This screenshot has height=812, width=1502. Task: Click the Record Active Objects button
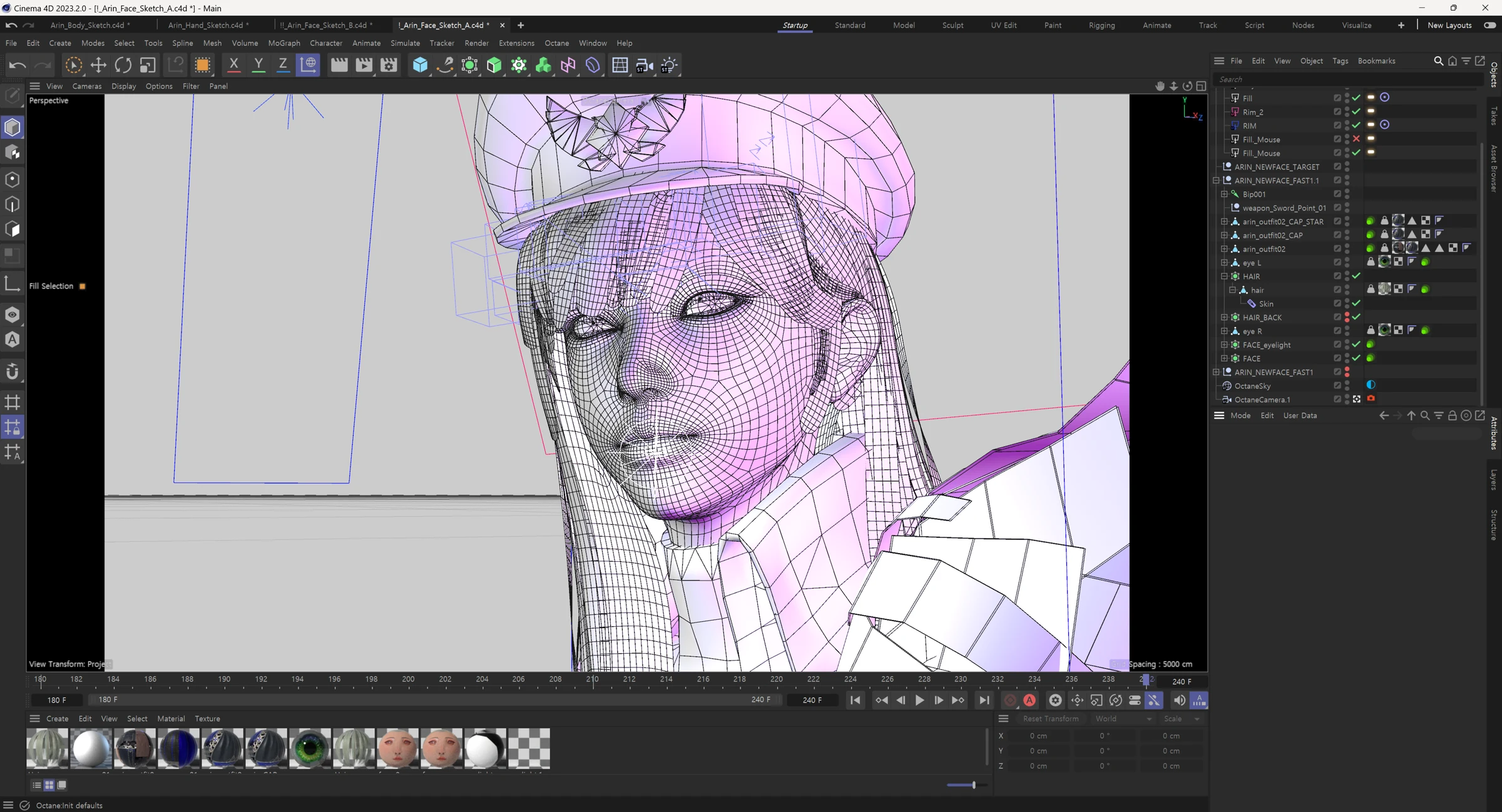pyautogui.click(x=1009, y=700)
